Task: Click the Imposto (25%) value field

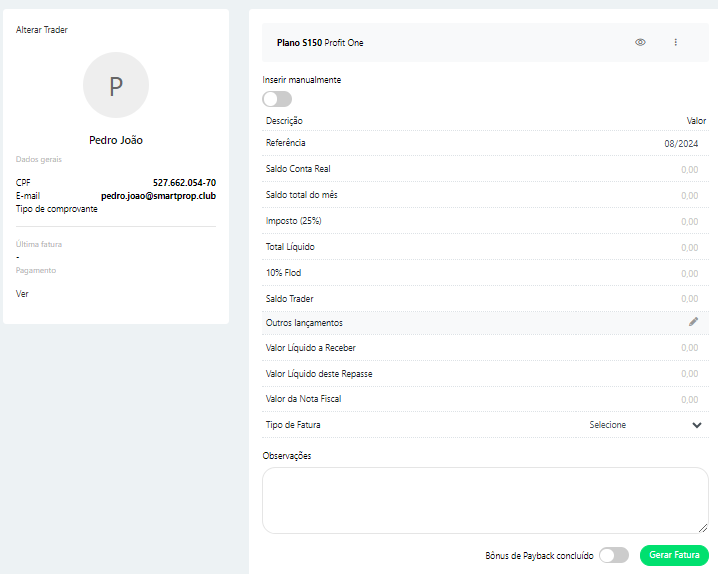Action: (x=689, y=221)
